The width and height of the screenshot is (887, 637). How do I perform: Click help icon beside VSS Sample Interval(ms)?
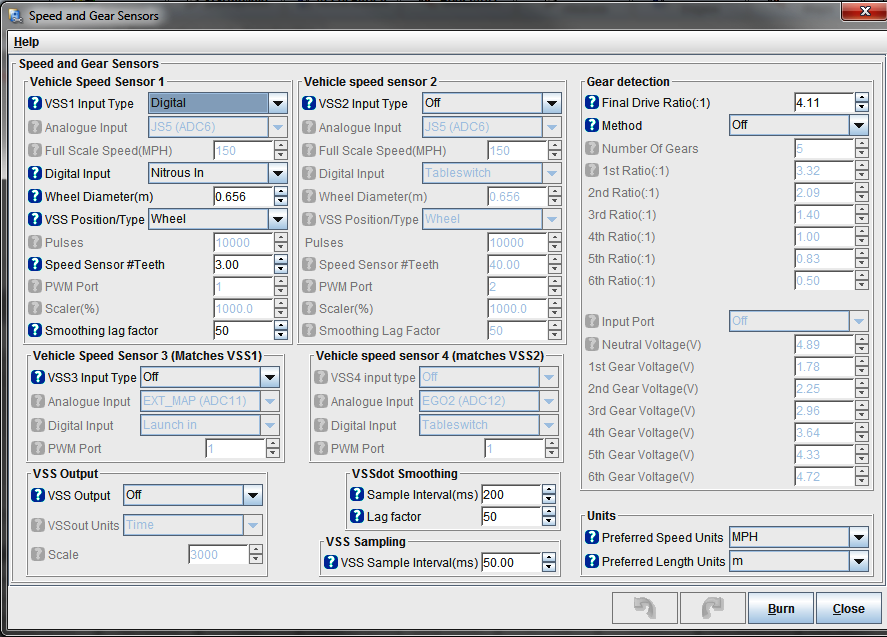click(x=331, y=563)
